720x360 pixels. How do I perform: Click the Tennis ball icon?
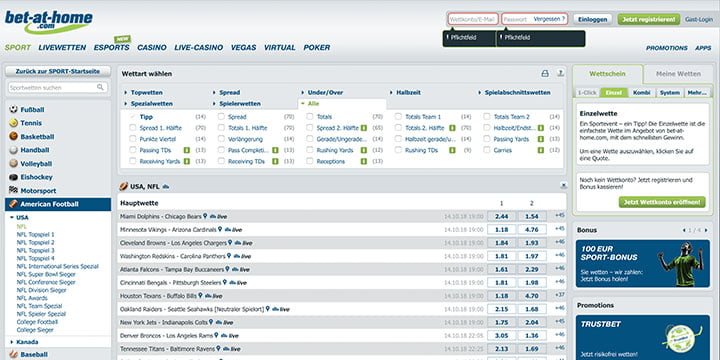[x=13, y=123]
